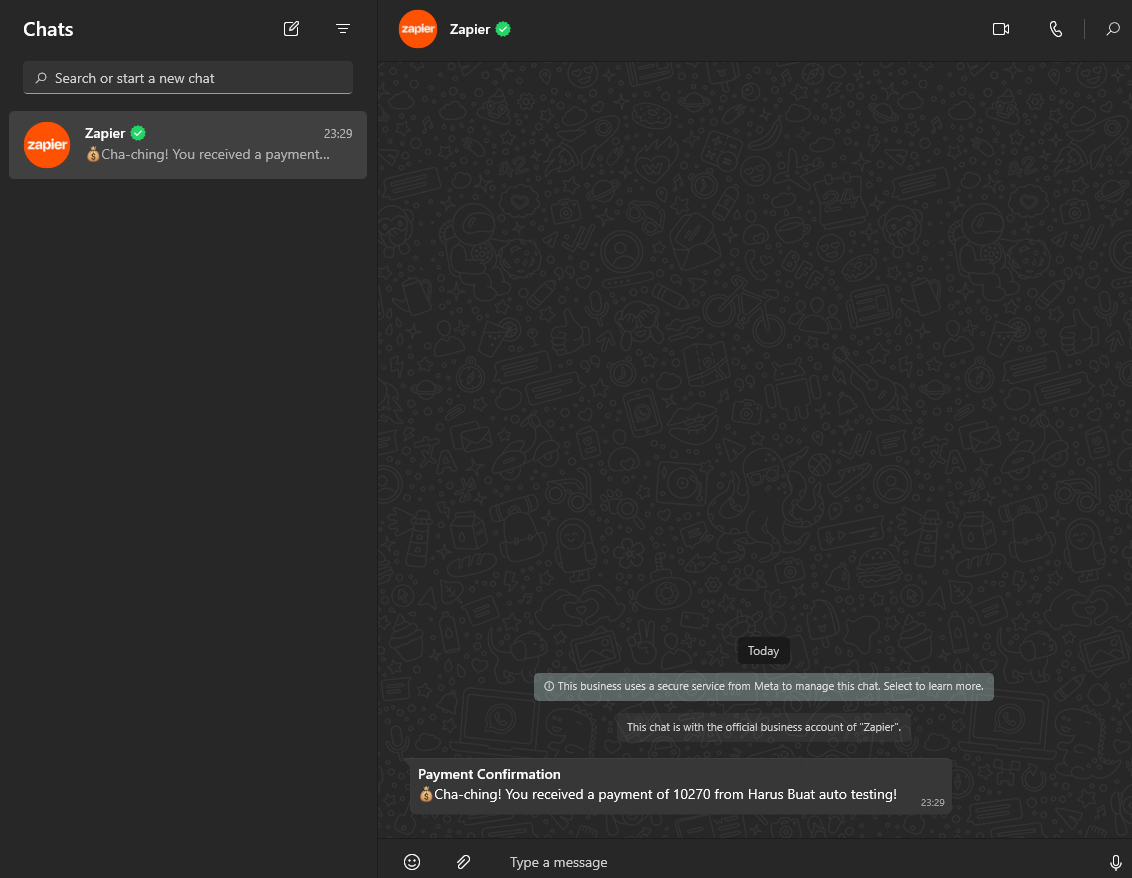Open the secure service from Meta notice
This screenshot has width=1132, height=878.
[764, 687]
